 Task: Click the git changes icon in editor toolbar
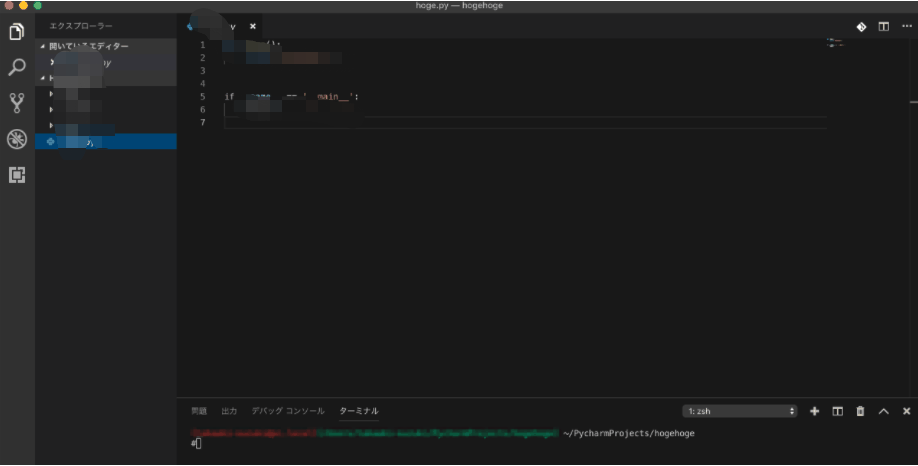[x=861, y=27]
